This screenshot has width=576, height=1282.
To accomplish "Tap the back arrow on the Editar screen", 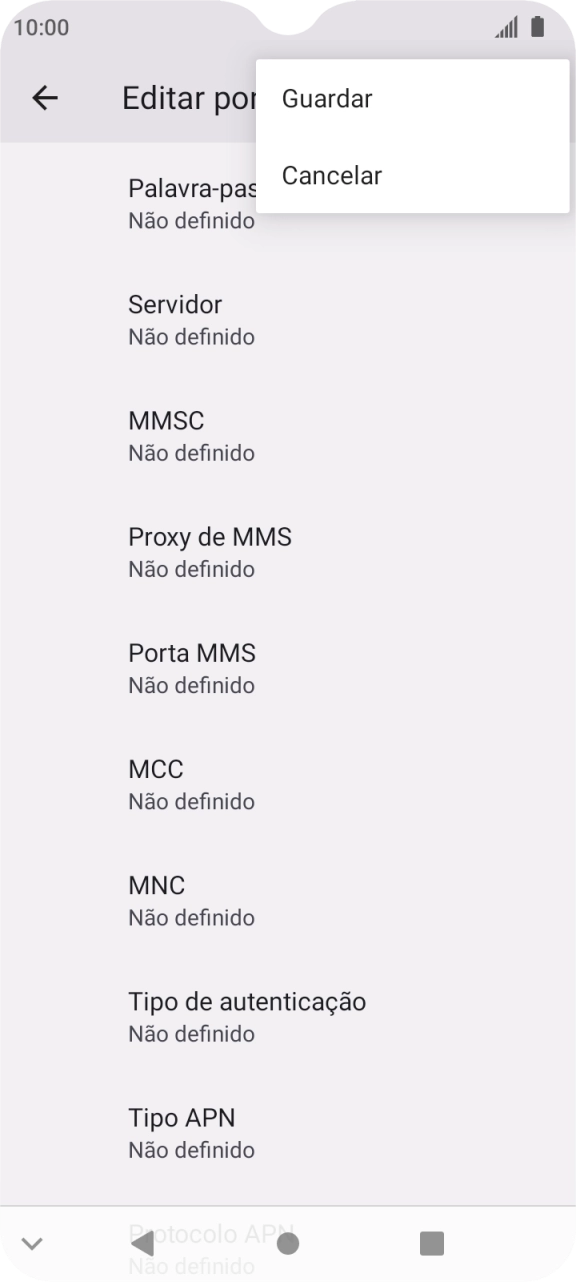I will 44,98.
